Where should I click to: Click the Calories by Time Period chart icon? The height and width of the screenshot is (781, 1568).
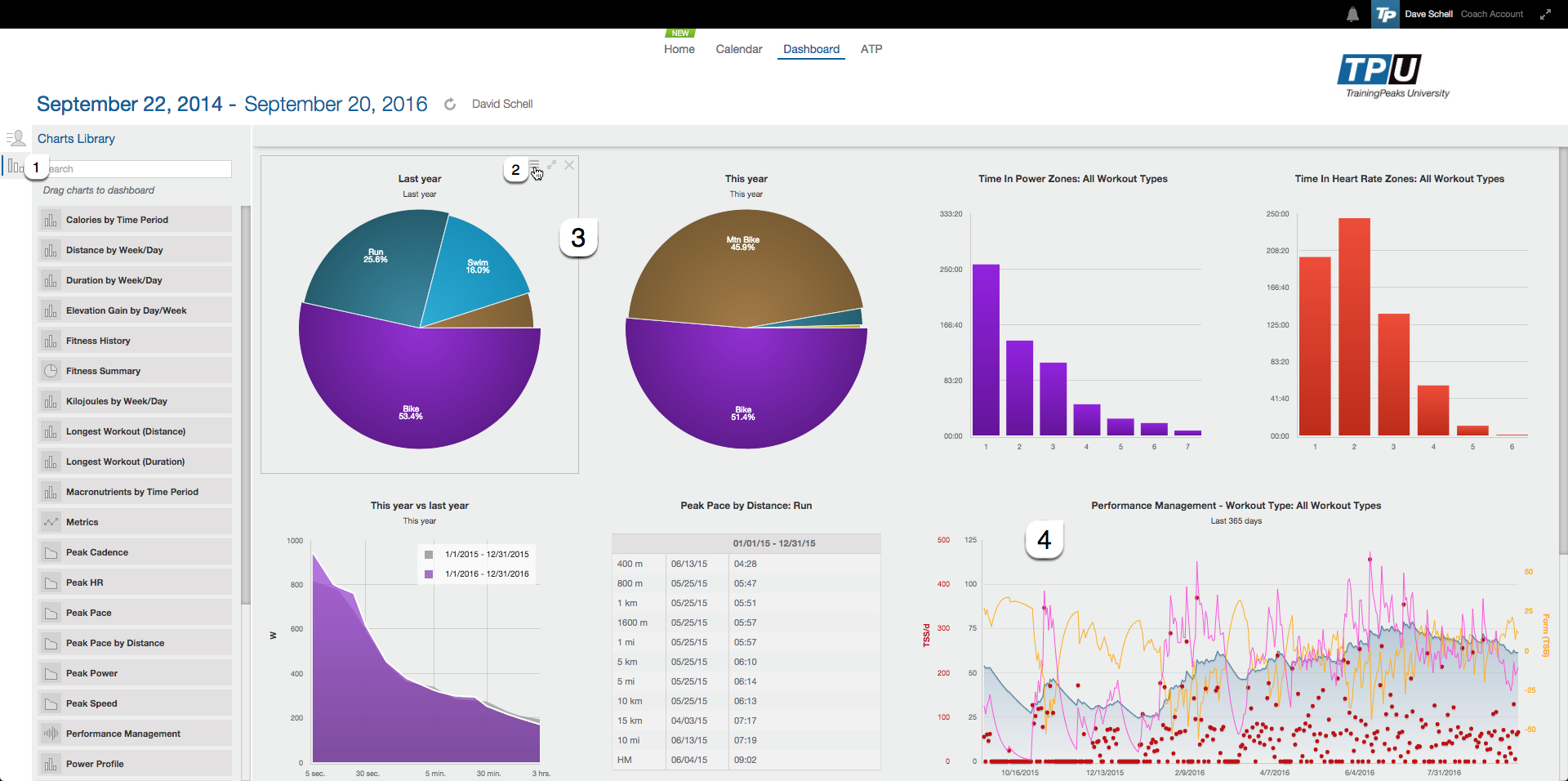51,220
